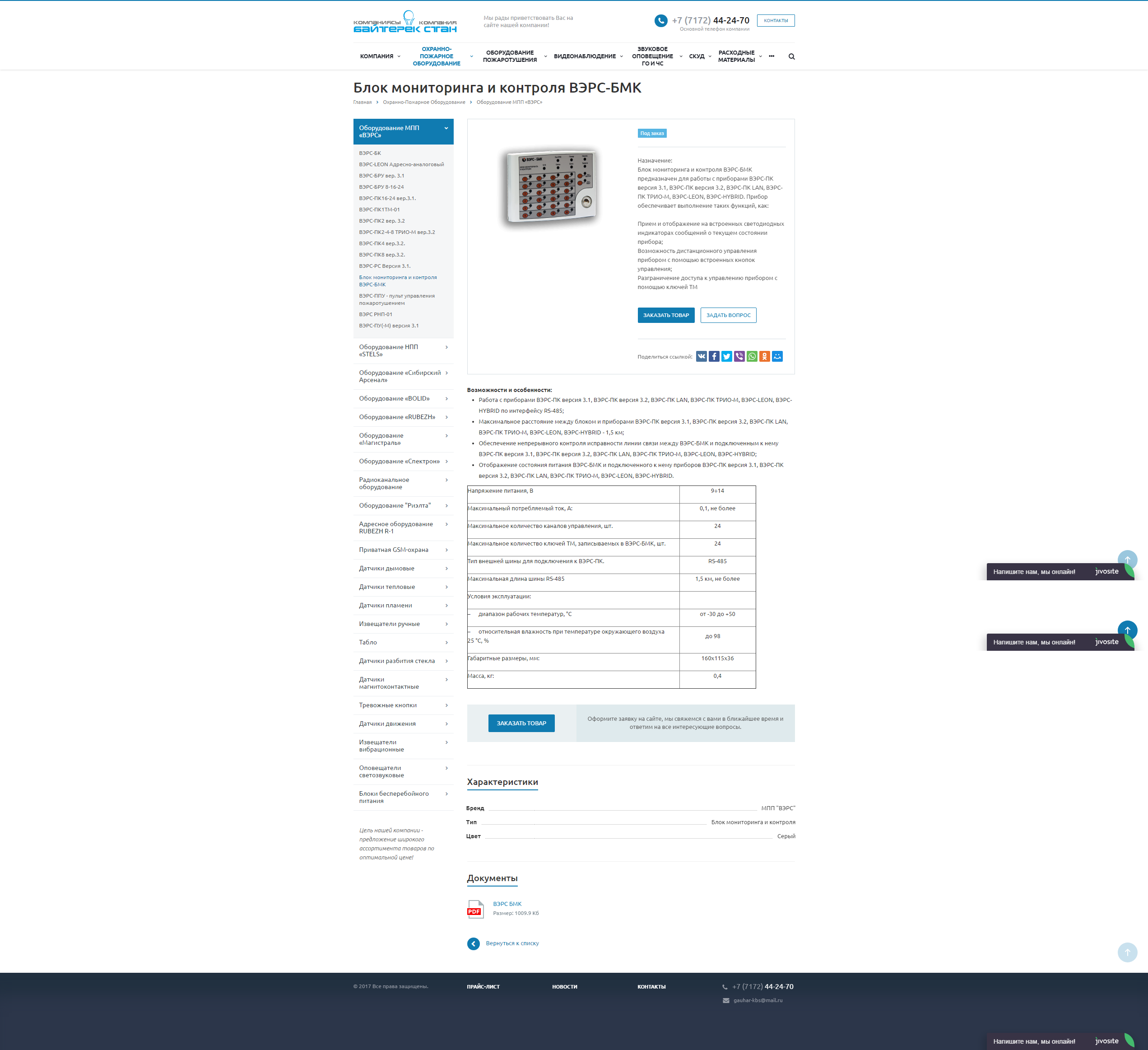Click the footer envelope email icon
The image size is (1148, 1050).
pyautogui.click(x=725, y=1000)
